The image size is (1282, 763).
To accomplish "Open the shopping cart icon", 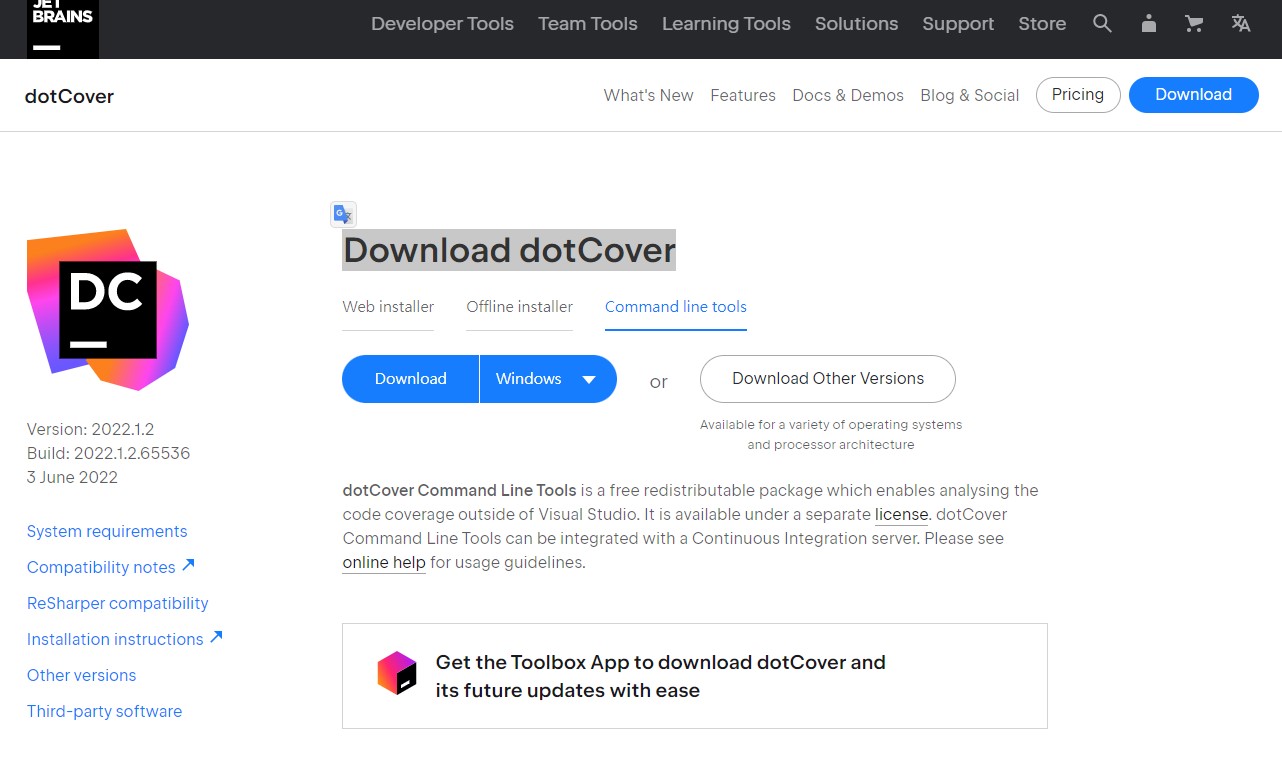I will coord(1194,23).
